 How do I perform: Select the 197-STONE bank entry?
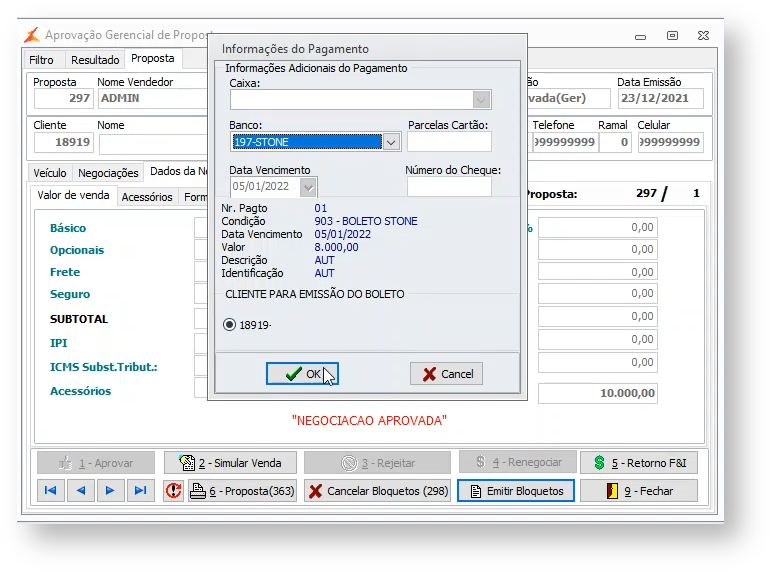click(x=307, y=142)
